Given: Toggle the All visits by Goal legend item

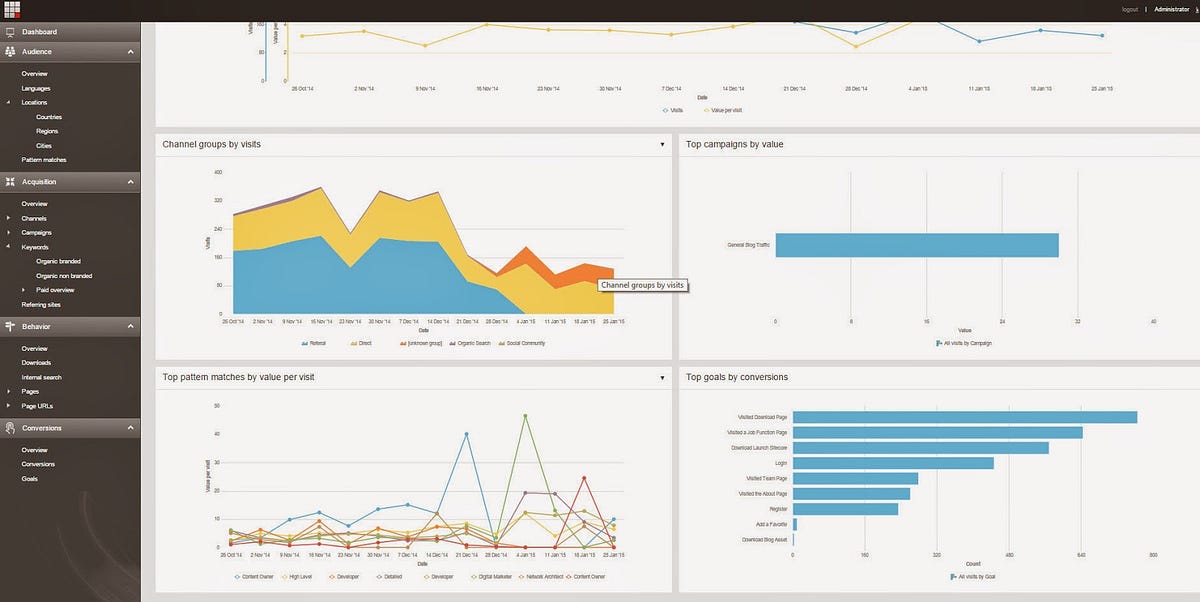Looking at the screenshot, I should click(x=973, y=576).
